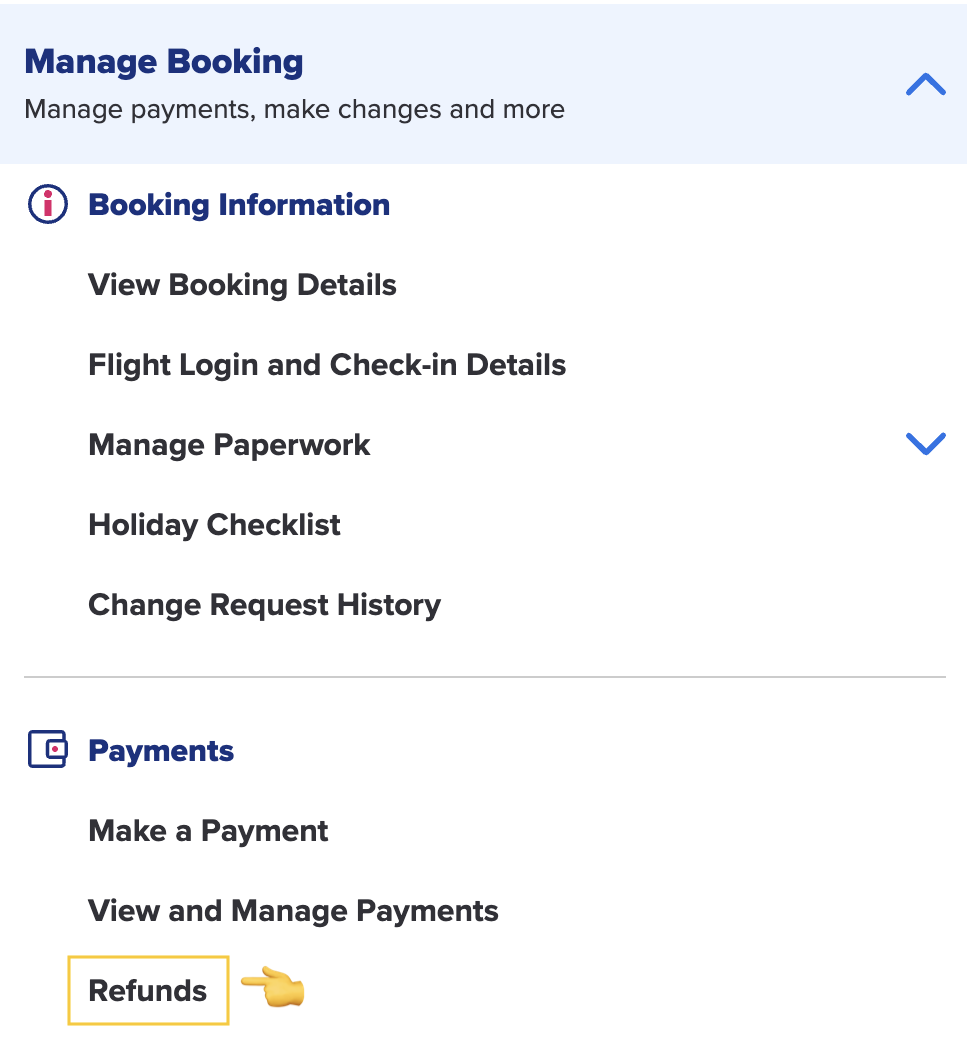Screen dimensions: 967x1039
Task: Click the Manage Booking title text
Action: [164, 62]
